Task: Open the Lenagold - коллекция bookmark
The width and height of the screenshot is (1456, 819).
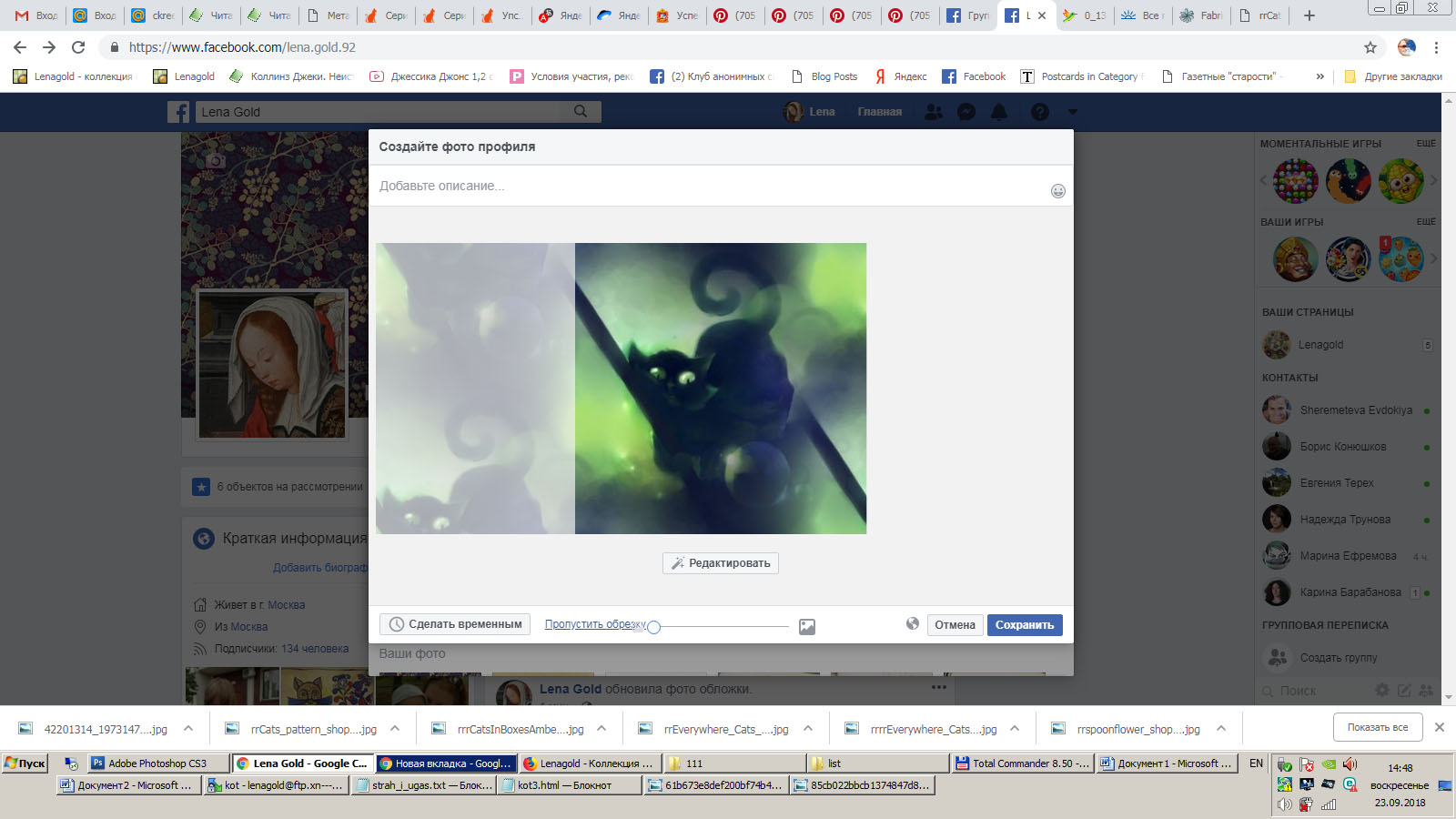Action: pyautogui.click(x=73, y=76)
